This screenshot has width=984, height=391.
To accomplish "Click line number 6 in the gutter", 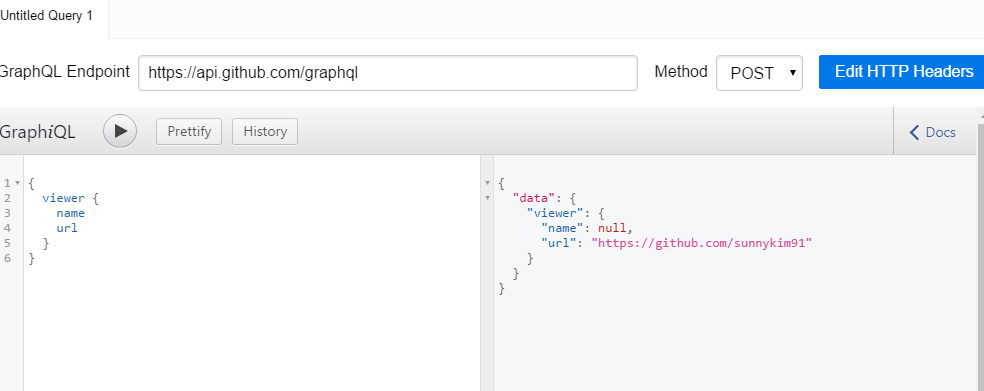I will pos(7,258).
